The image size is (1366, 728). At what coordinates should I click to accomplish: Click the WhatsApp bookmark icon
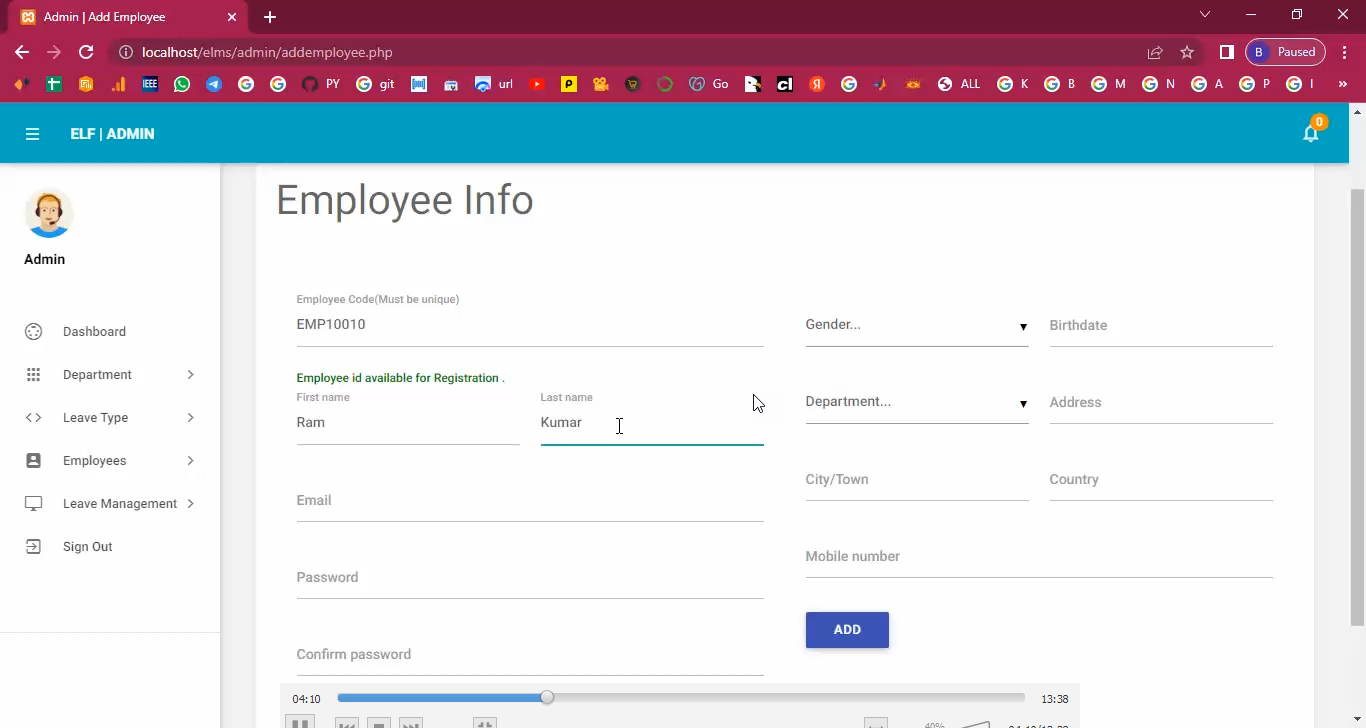182,85
